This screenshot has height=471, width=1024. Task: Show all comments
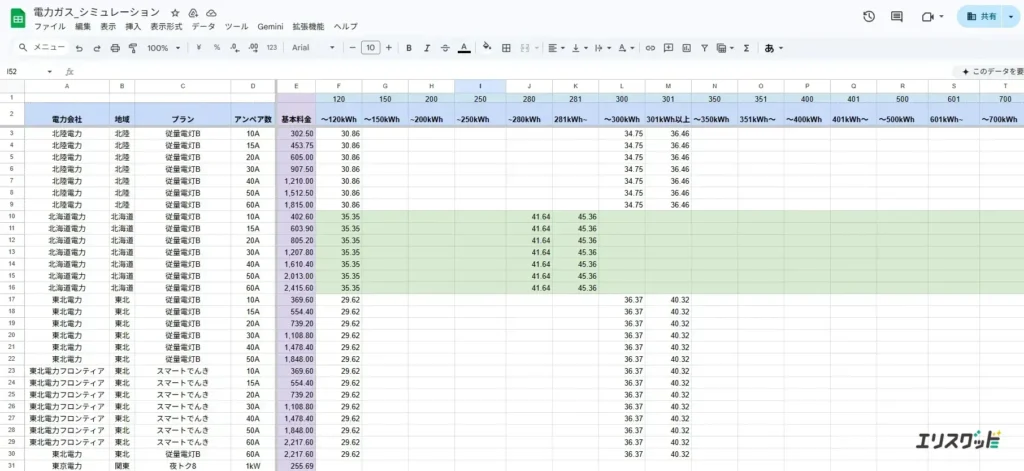(x=897, y=16)
